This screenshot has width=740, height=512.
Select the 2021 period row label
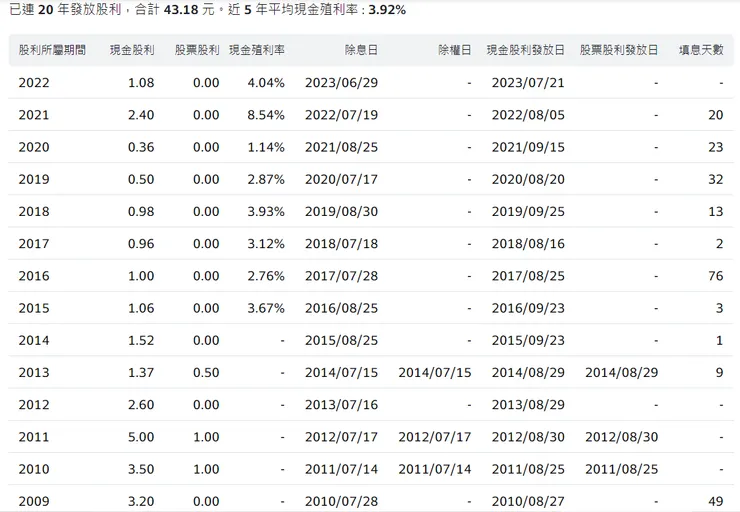pos(34,115)
